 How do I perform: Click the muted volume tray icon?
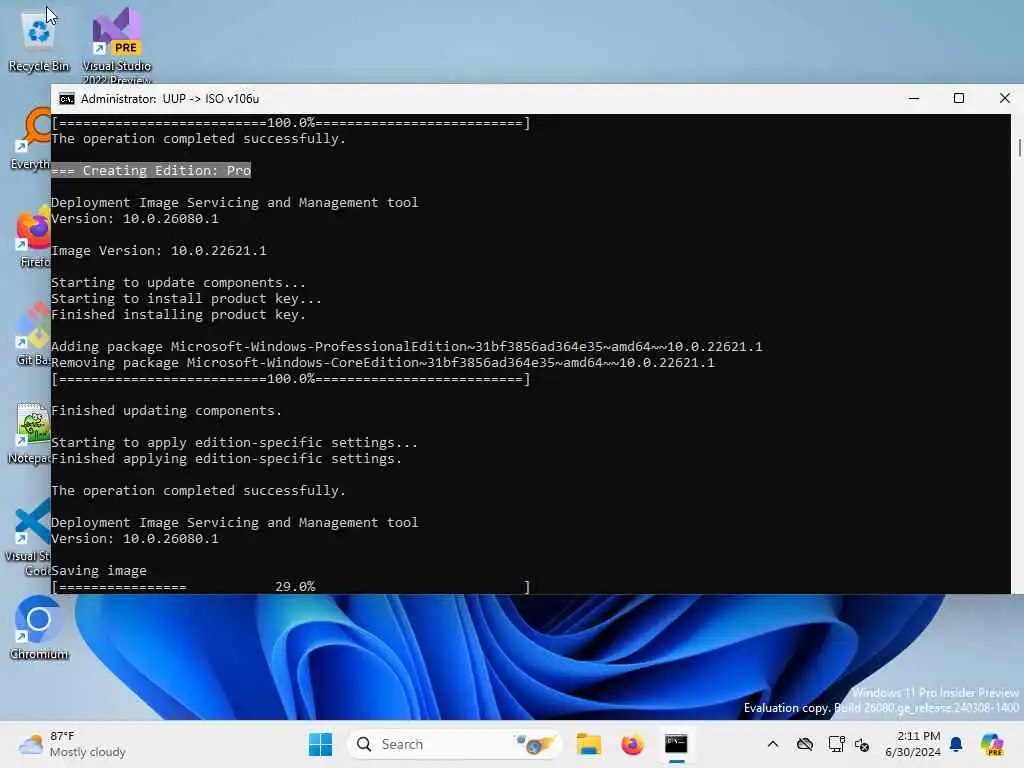point(862,744)
